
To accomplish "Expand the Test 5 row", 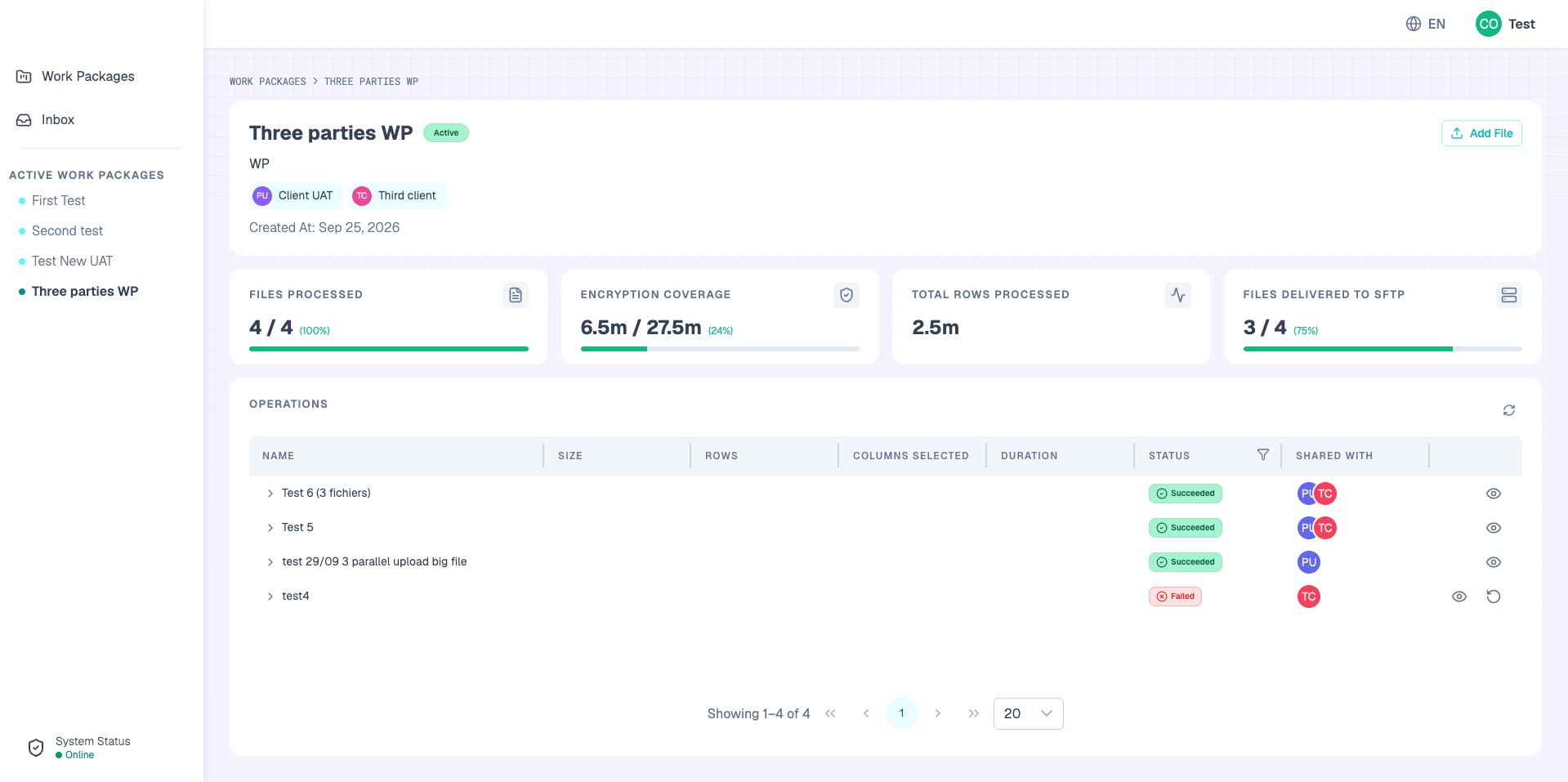I will pyautogui.click(x=270, y=528).
